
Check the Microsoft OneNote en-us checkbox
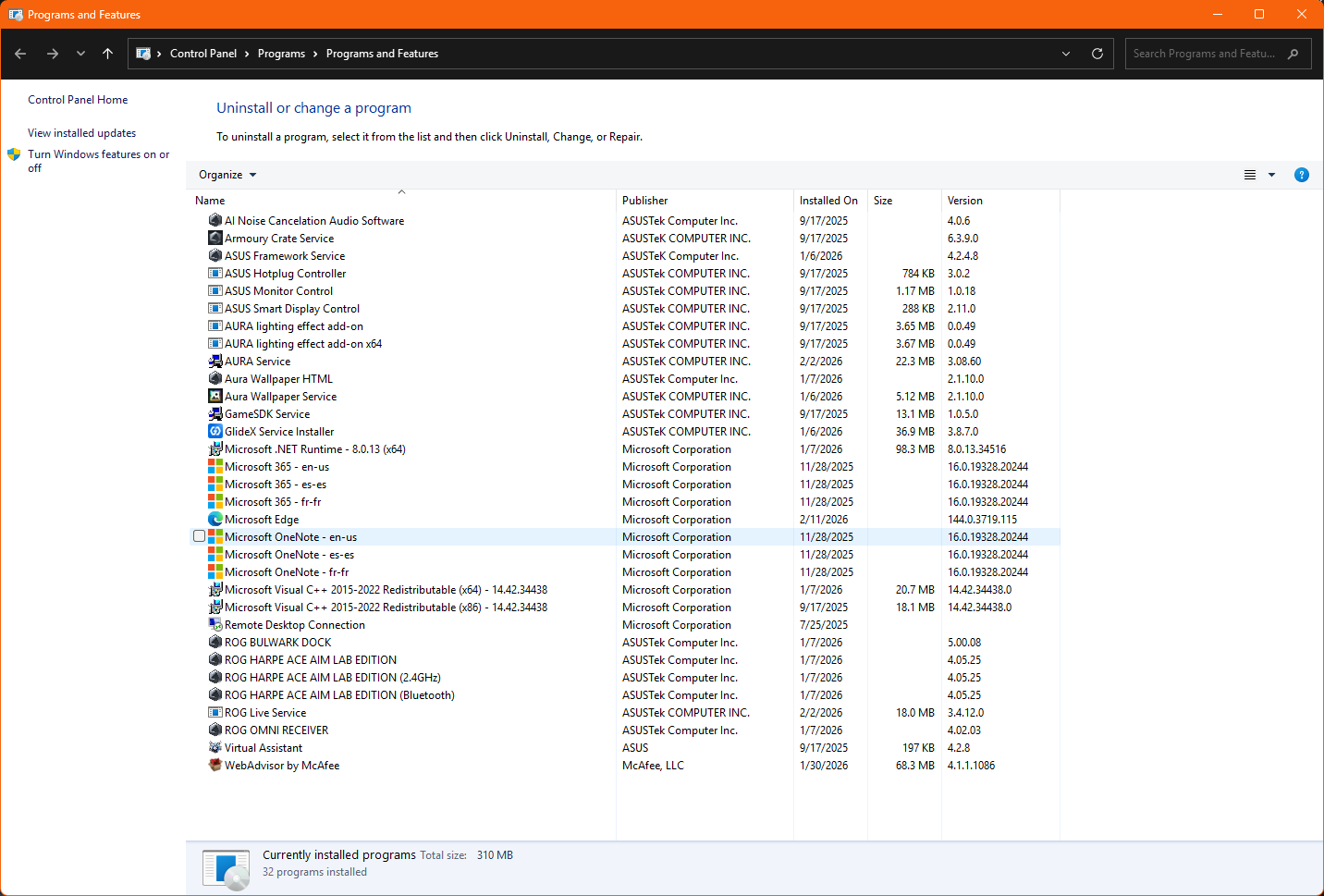pos(199,536)
